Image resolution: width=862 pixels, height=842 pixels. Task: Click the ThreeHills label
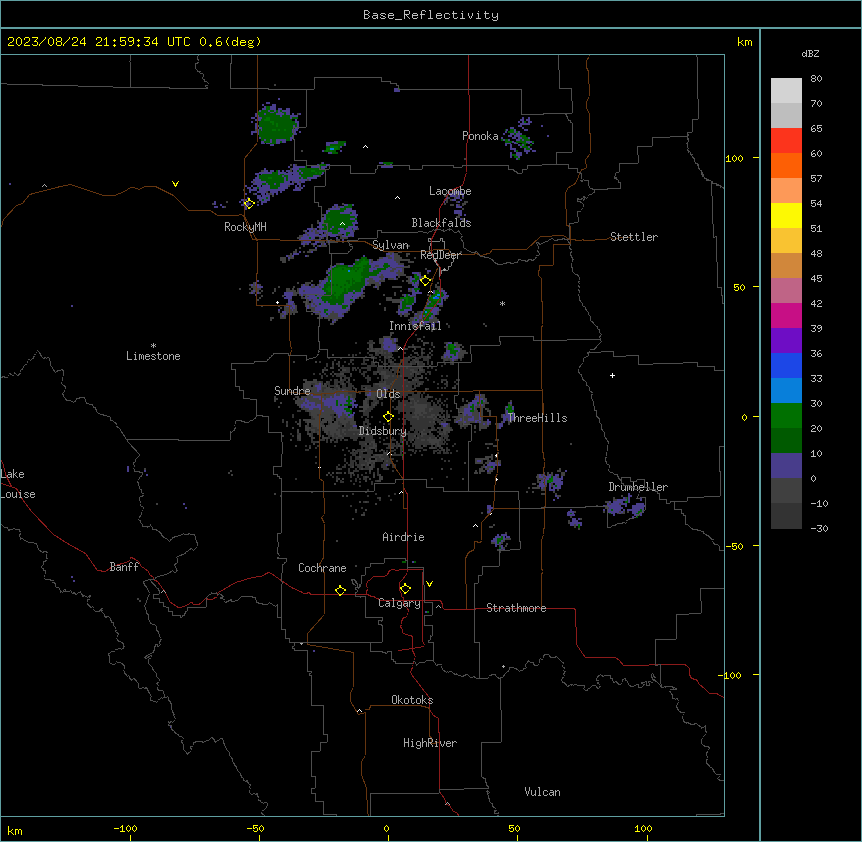pos(538,418)
